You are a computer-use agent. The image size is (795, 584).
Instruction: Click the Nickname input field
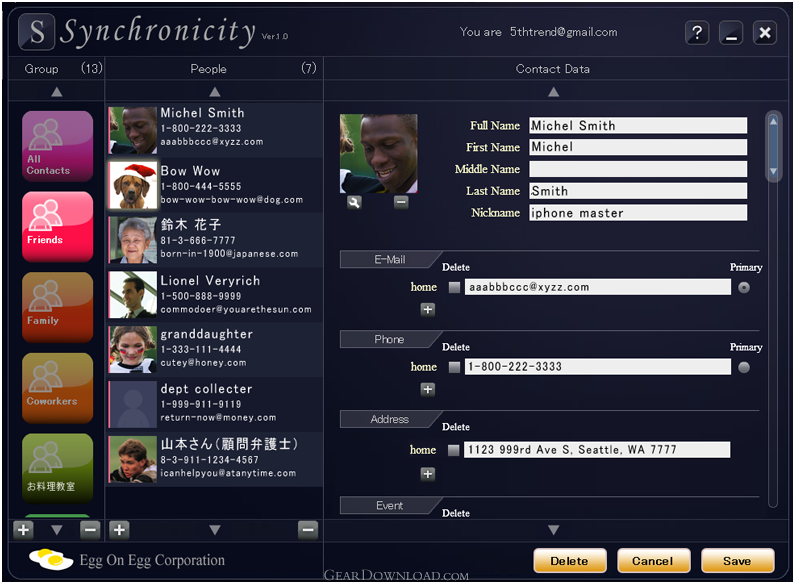click(638, 213)
